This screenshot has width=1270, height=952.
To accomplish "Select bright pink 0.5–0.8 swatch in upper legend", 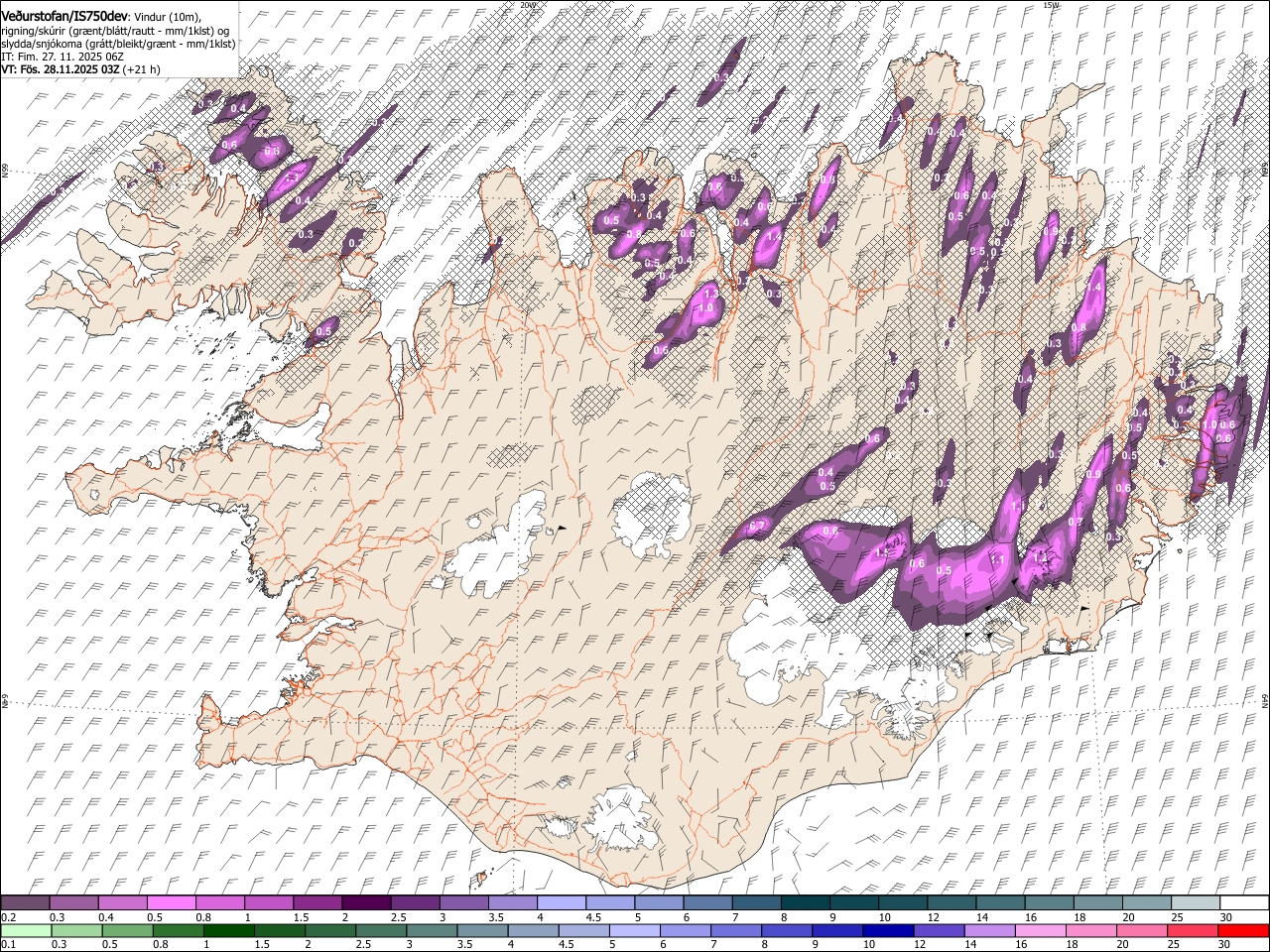I will 172,903.
